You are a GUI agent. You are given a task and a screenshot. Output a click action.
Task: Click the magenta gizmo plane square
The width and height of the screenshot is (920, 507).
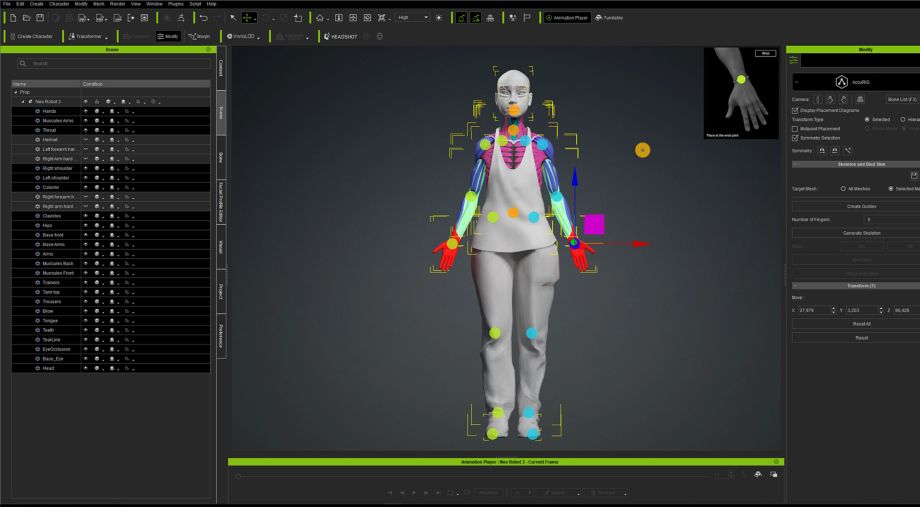point(594,224)
